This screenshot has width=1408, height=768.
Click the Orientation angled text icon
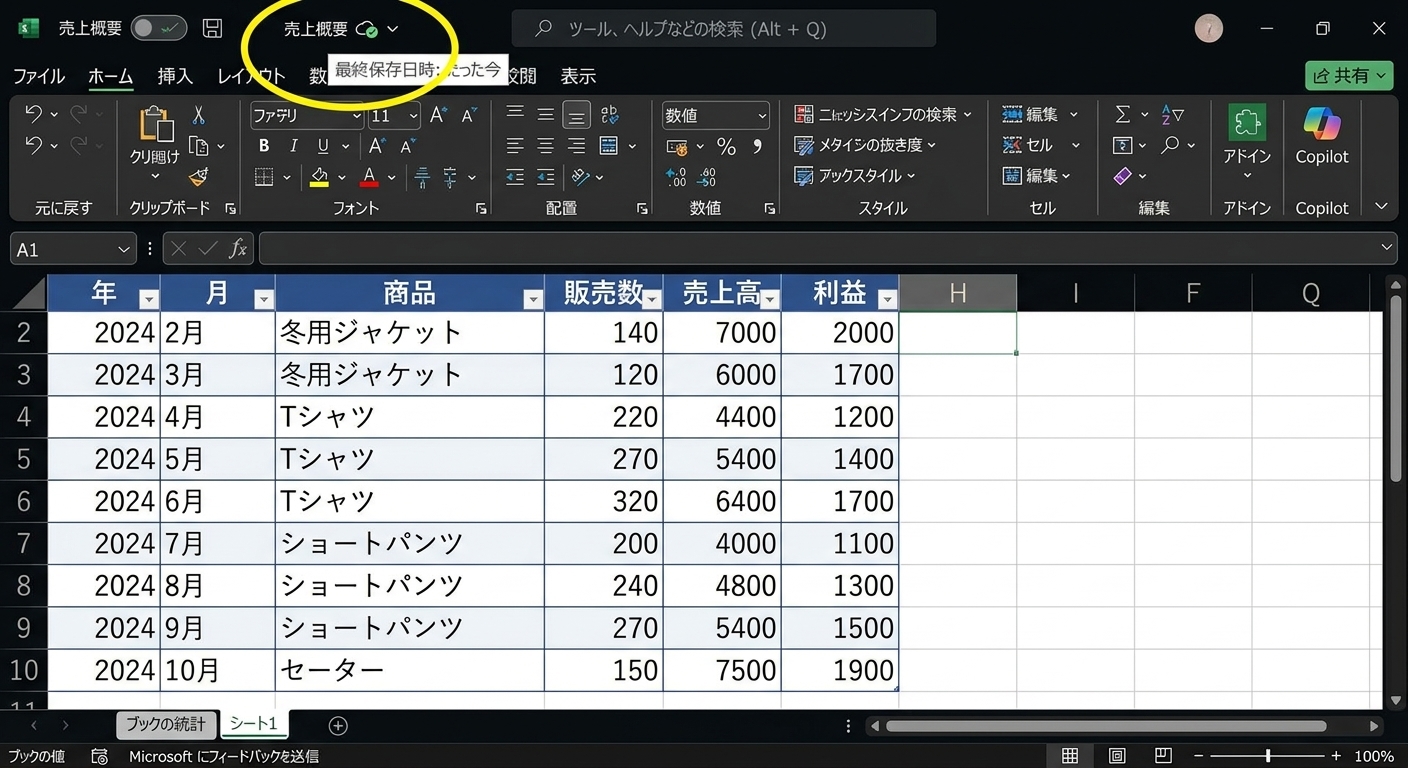click(x=581, y=177)
